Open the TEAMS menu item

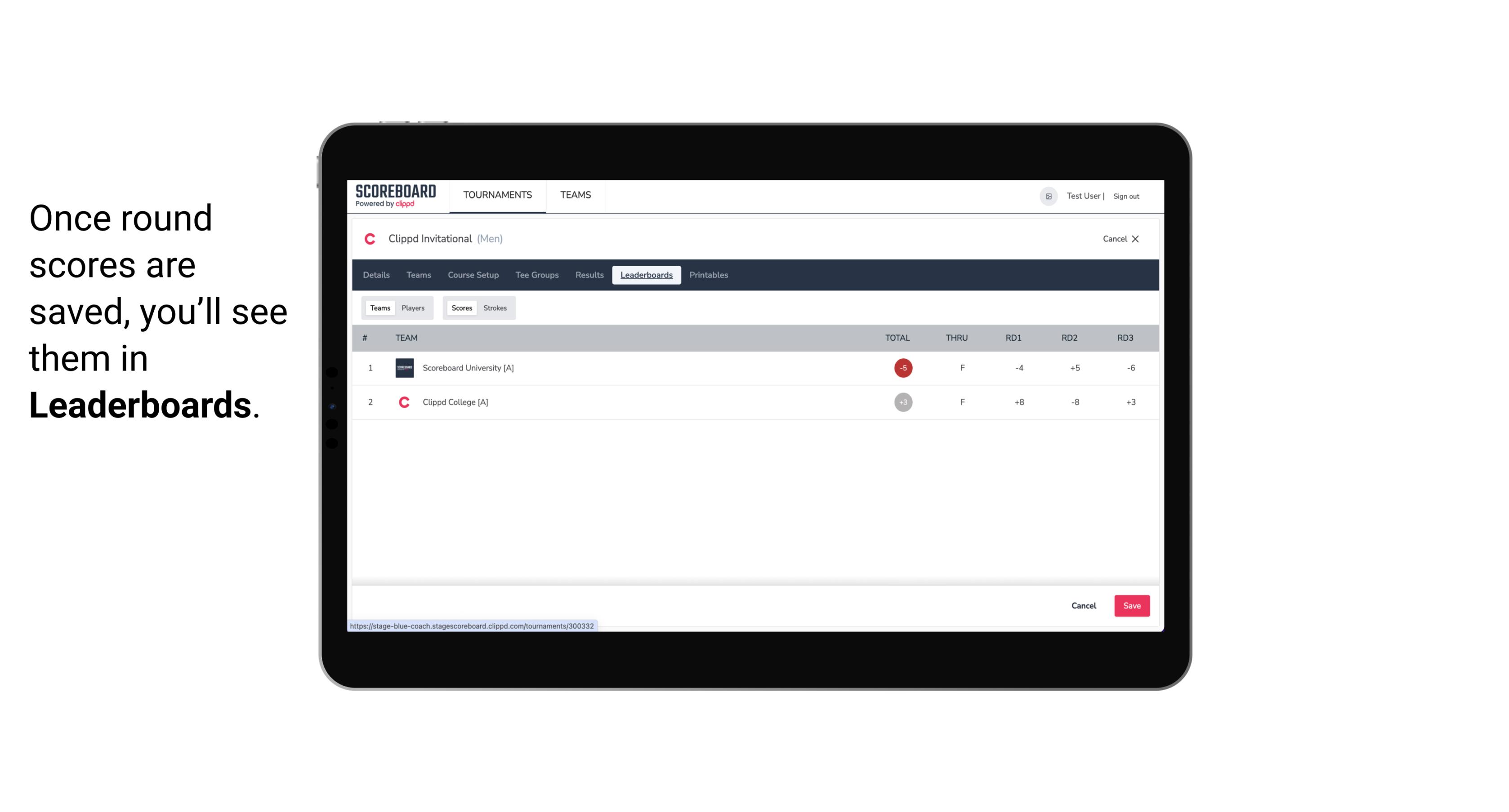pyautogui.click(x=575, y=195)
